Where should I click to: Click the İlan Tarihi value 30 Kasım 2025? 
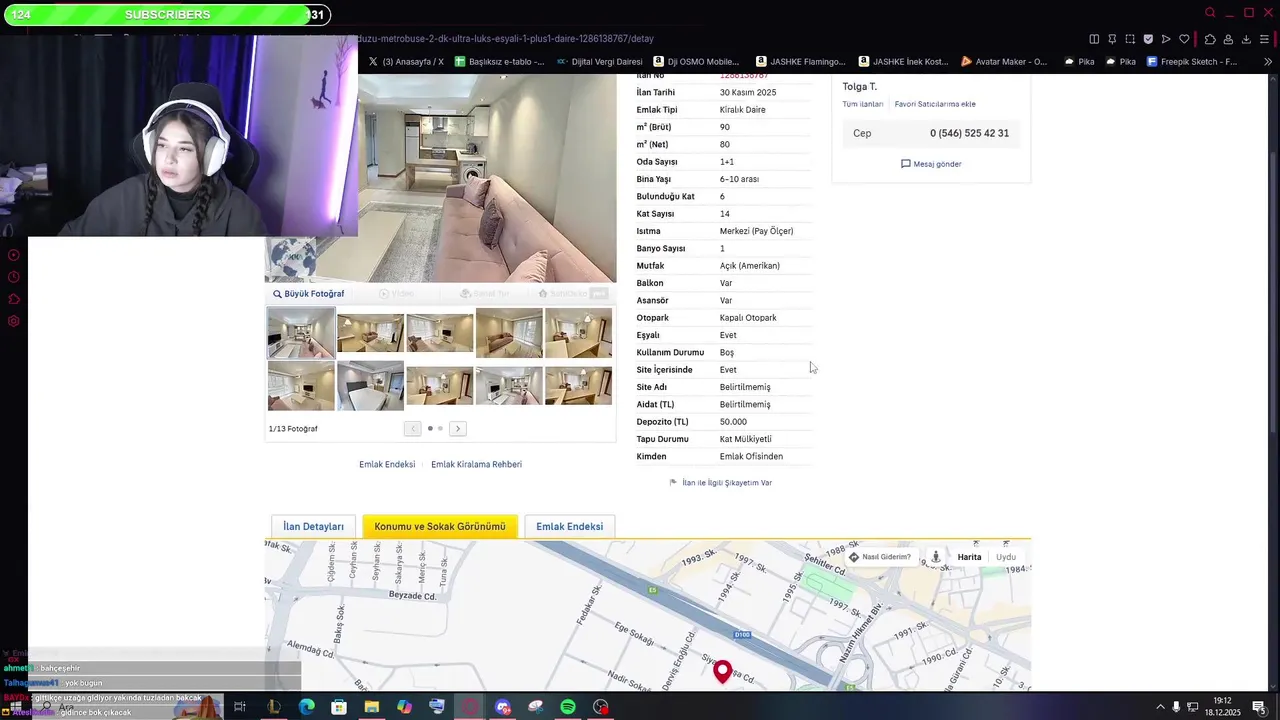tap(748, 93)
